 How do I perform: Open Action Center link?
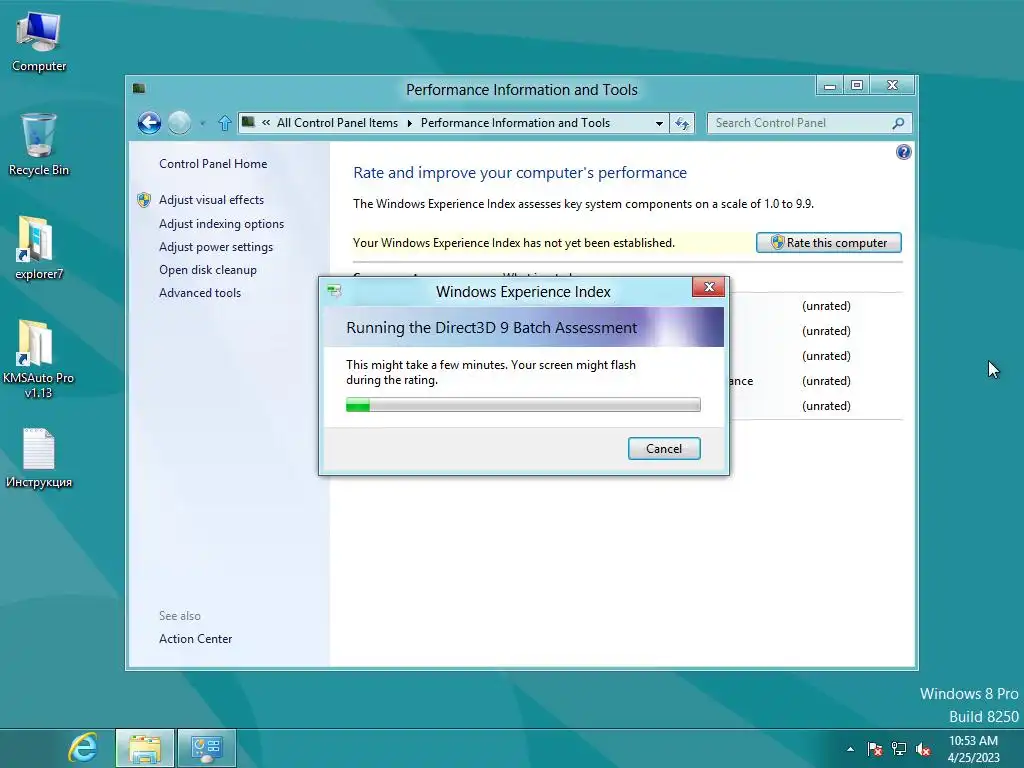click(x=195, y=639)
